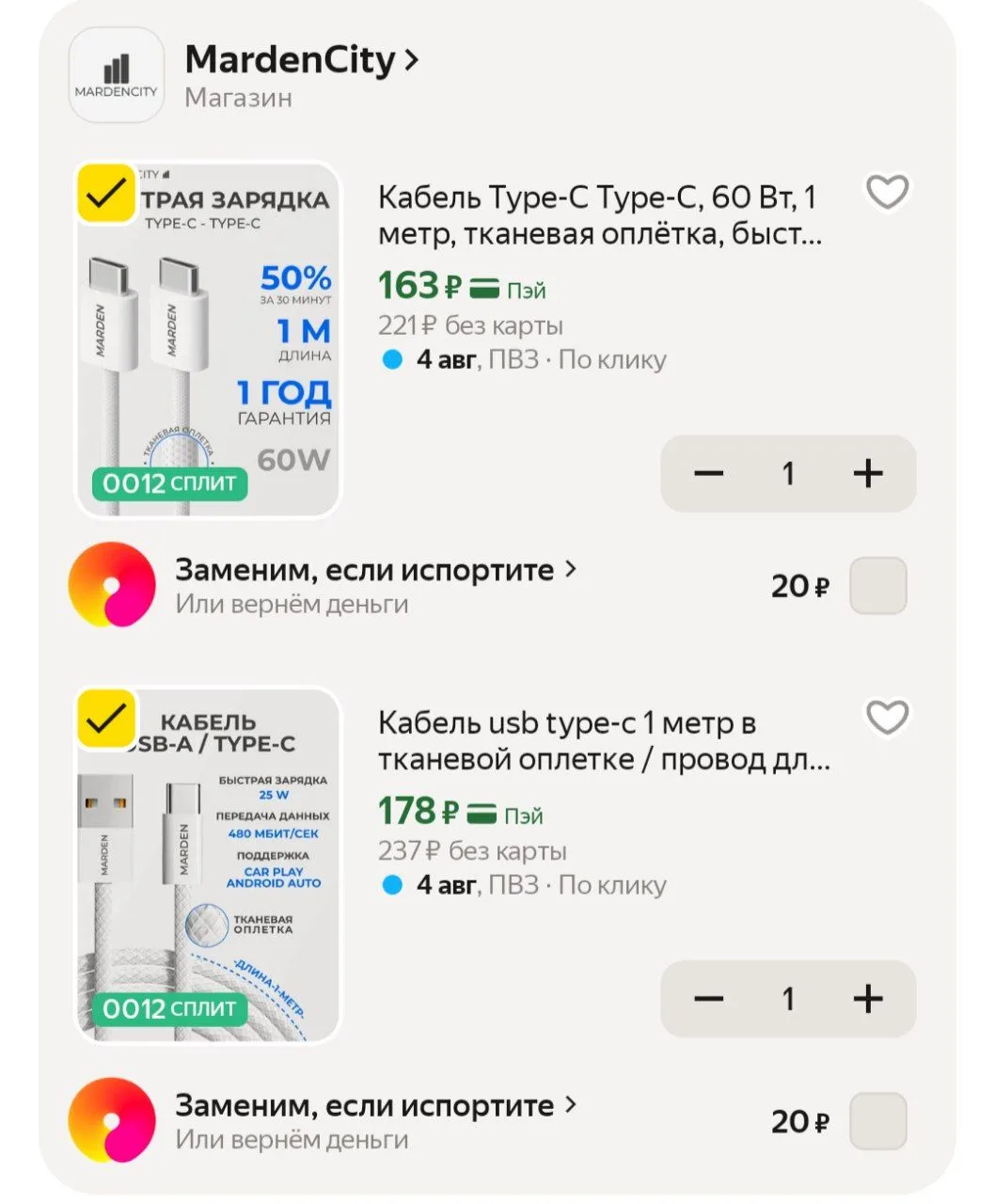Open 'Кабель Type-C Type-C, 60 Вт' product title

tap(600, 215)
